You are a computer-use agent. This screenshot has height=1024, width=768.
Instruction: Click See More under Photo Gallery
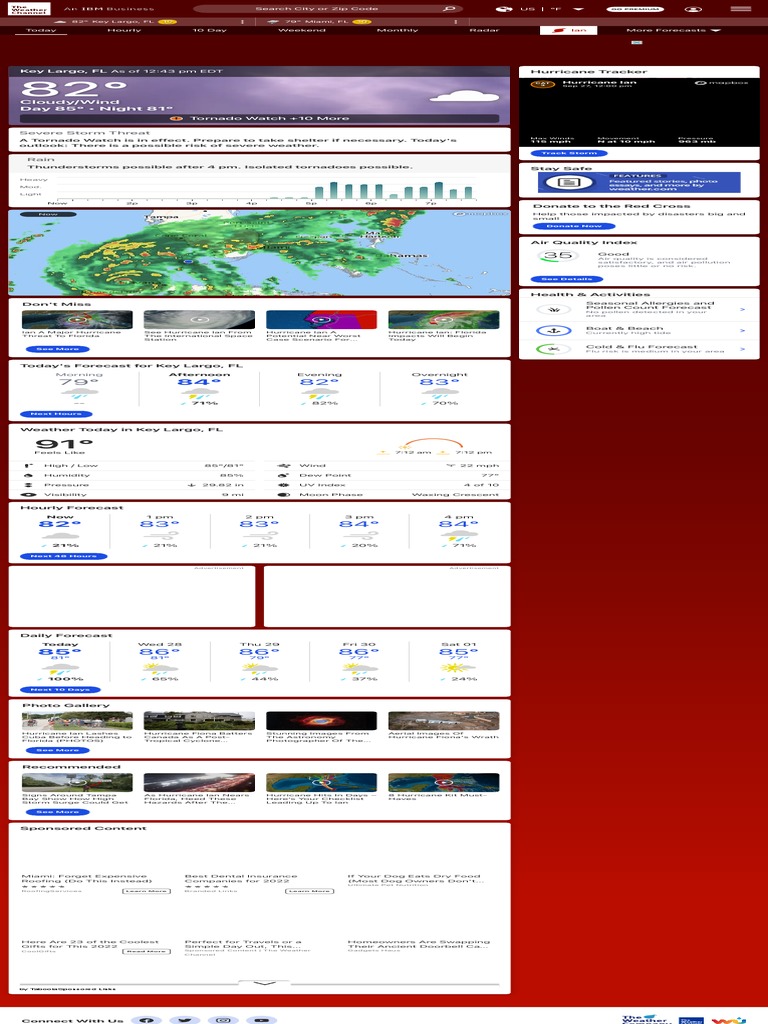coord(57,750)
